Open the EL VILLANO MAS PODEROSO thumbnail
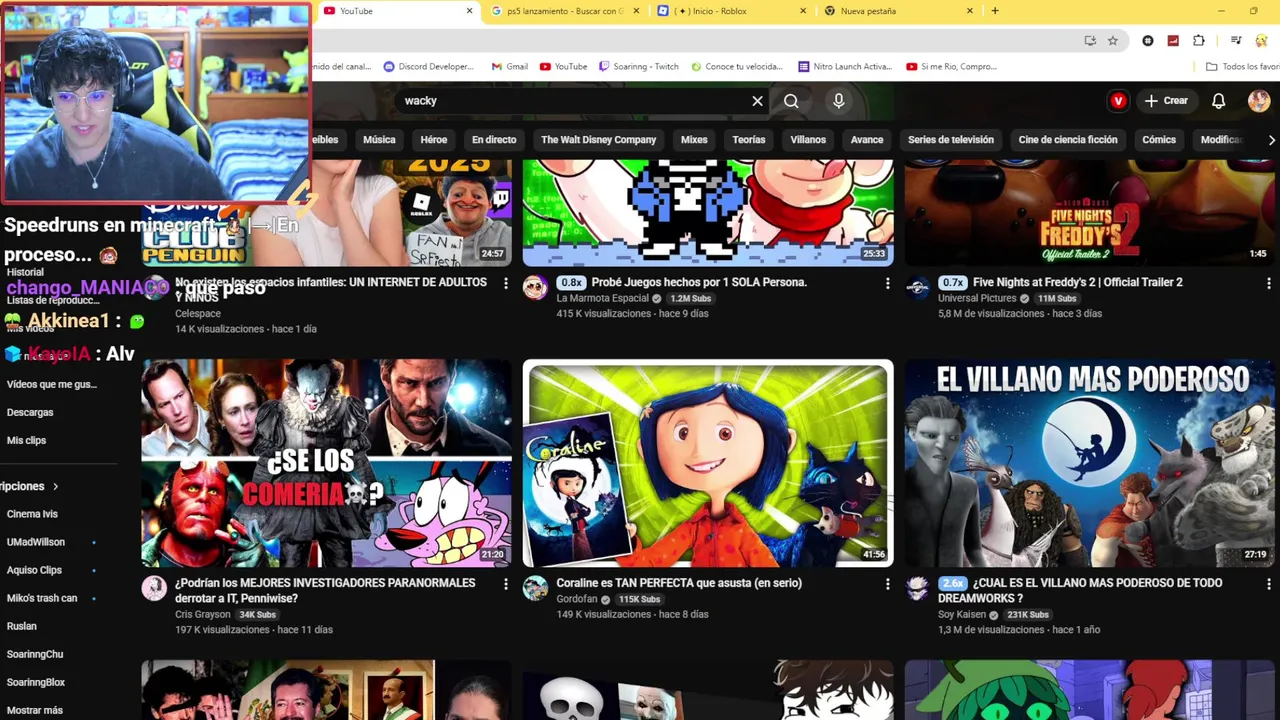Image resolution: width=1280 pixels, height=720 pixels. pos(1090,463)
